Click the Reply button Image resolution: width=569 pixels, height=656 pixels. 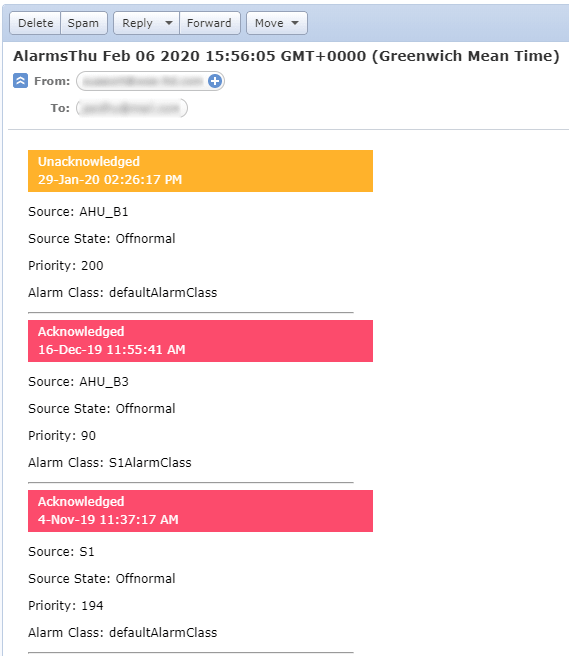(x=137, y=23)
